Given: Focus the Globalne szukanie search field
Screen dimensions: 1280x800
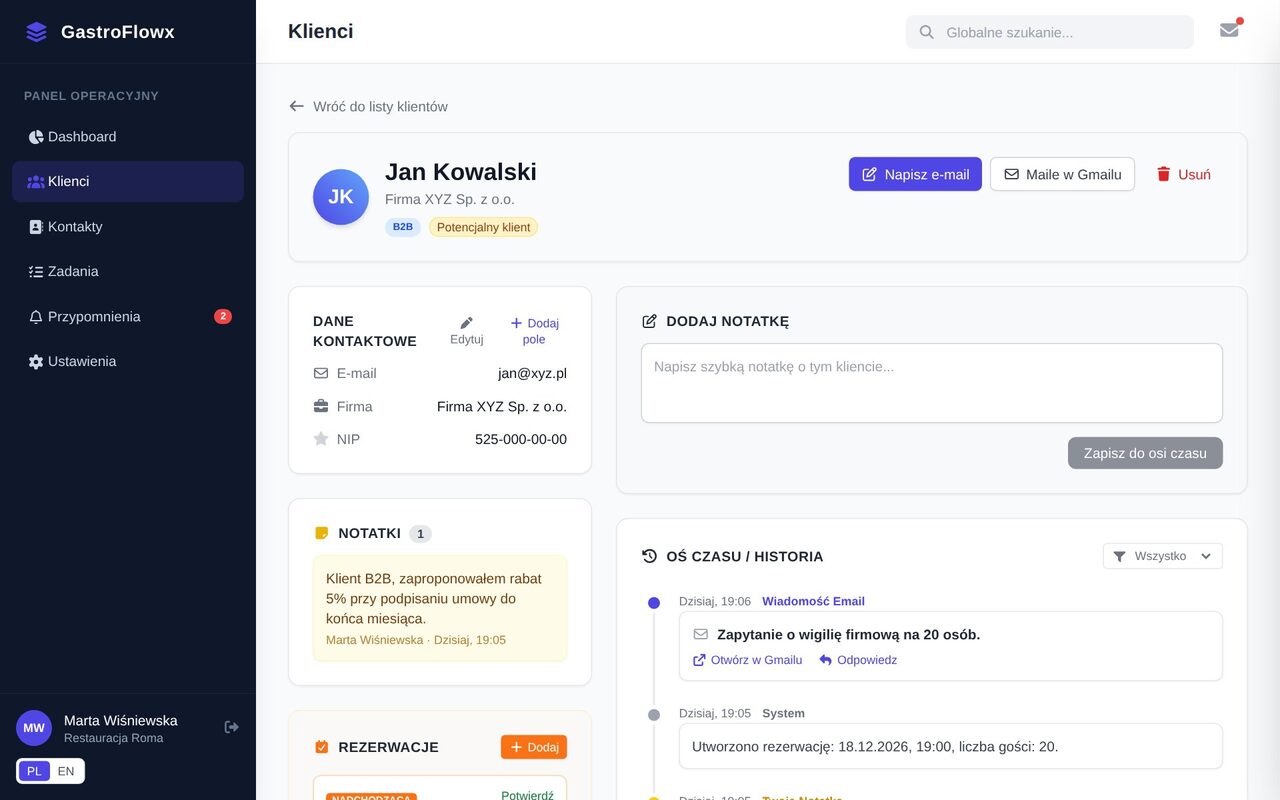Looking at the screenshot, I should coord(1050,32).
